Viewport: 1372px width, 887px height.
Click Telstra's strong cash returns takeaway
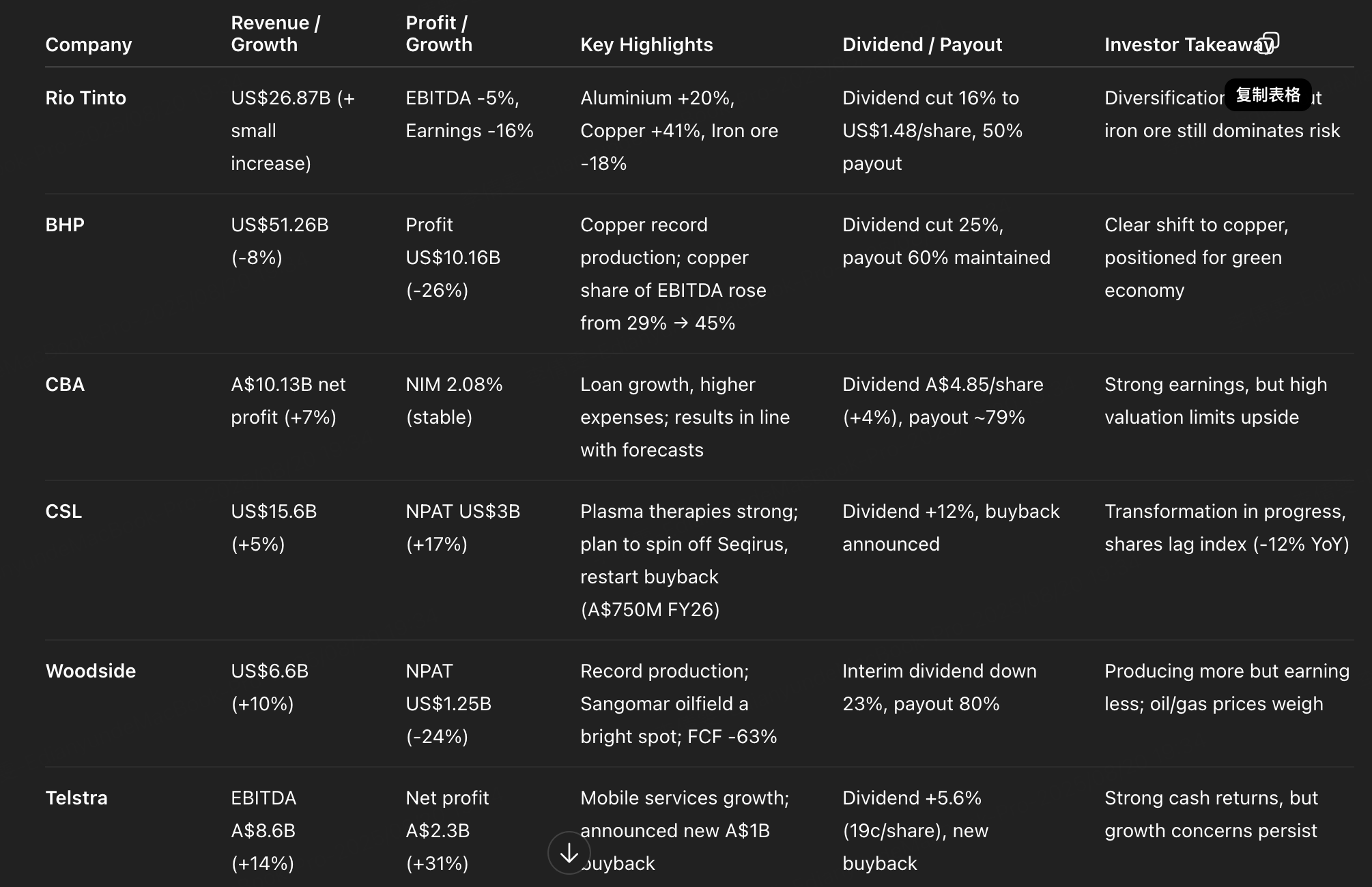(1211, 814)
